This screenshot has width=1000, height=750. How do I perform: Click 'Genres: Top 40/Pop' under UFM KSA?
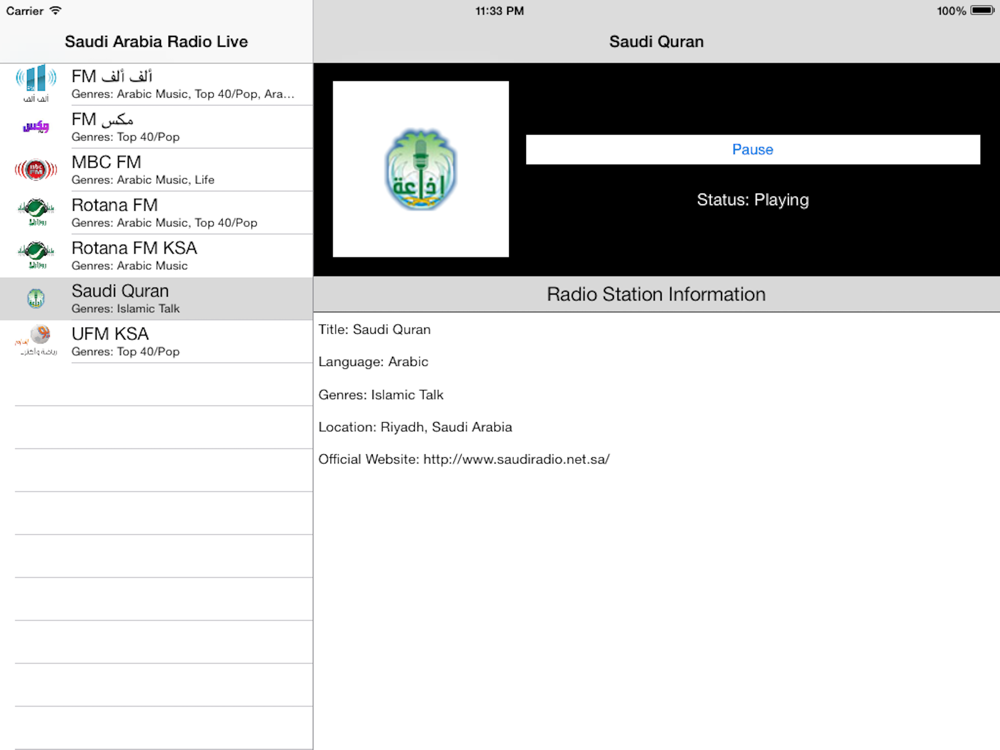pyautogui.click(x=126, y=351)
